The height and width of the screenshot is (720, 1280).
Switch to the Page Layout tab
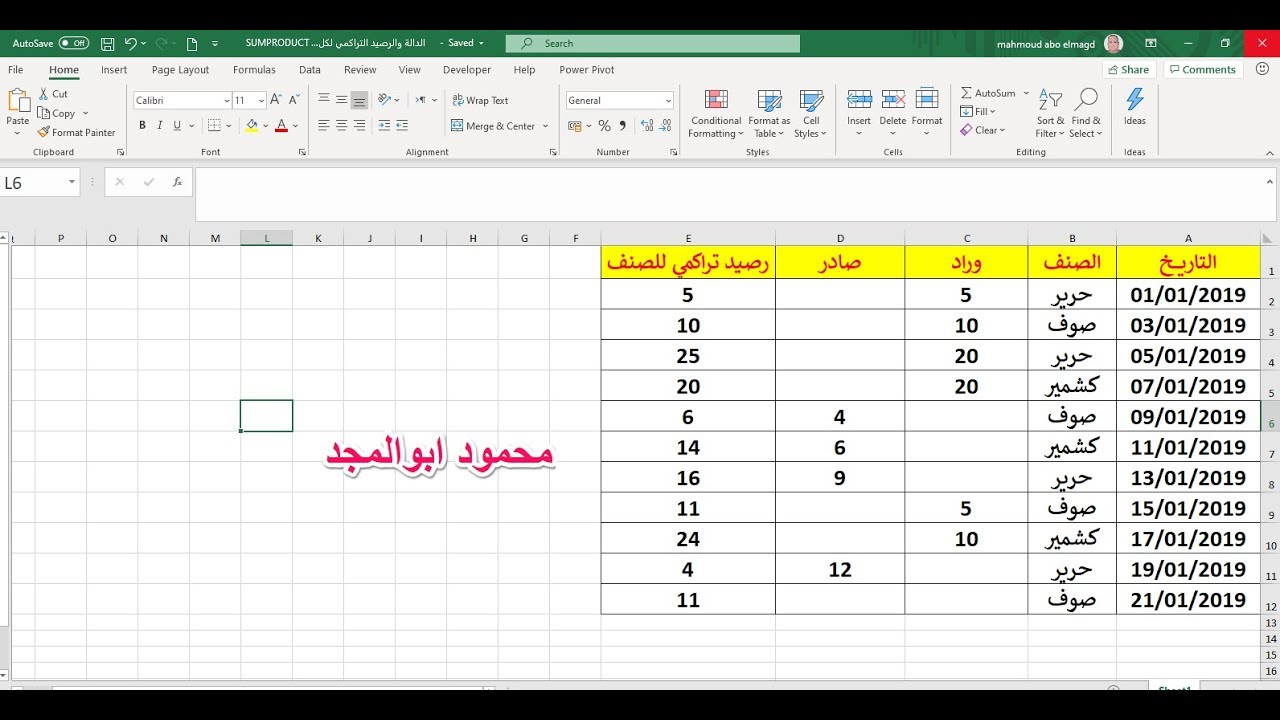181,70
